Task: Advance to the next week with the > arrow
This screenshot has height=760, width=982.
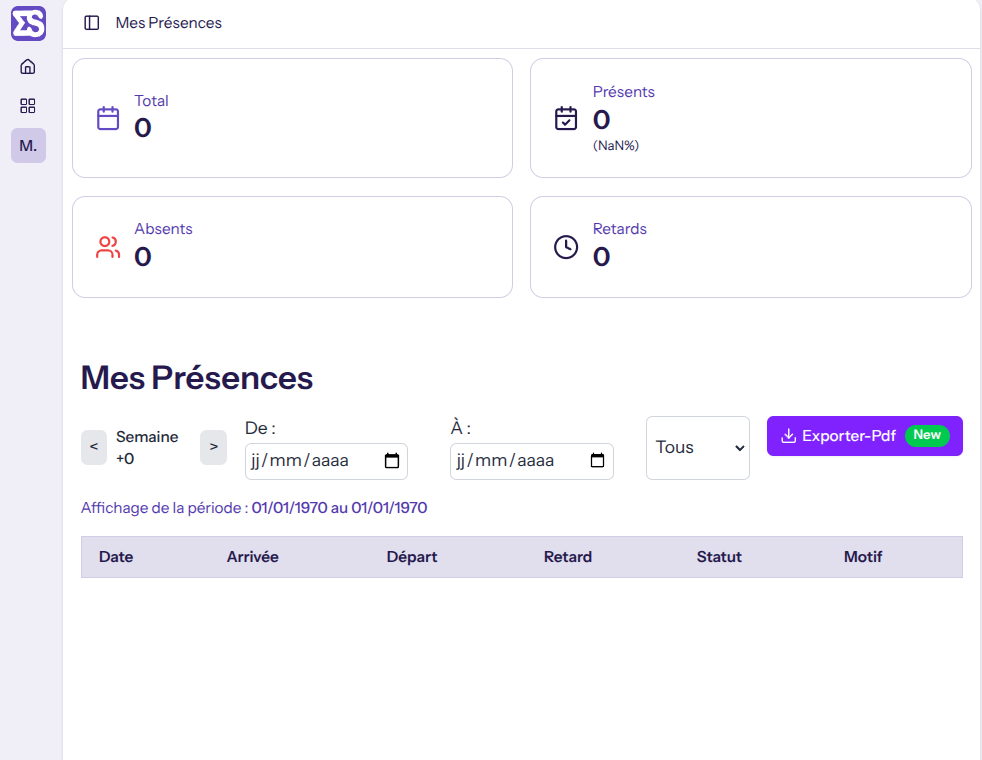Action: (213, 447)
